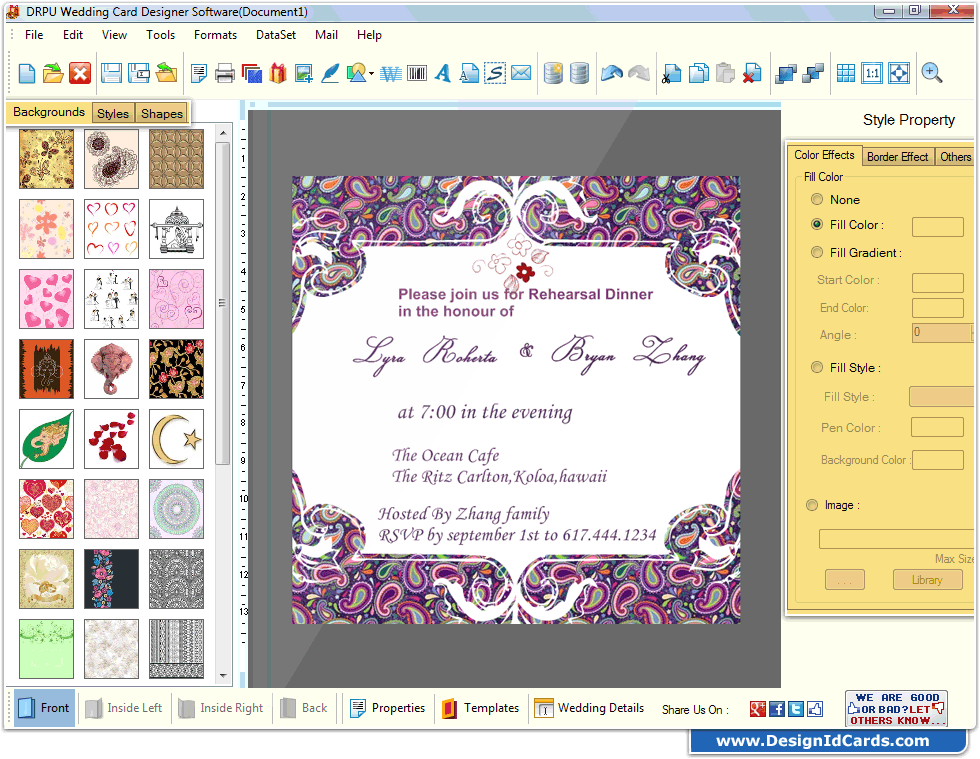This screenshot has width=980, height=759.
Task: Open Wedding Details
Action: (x=589, y=708)
